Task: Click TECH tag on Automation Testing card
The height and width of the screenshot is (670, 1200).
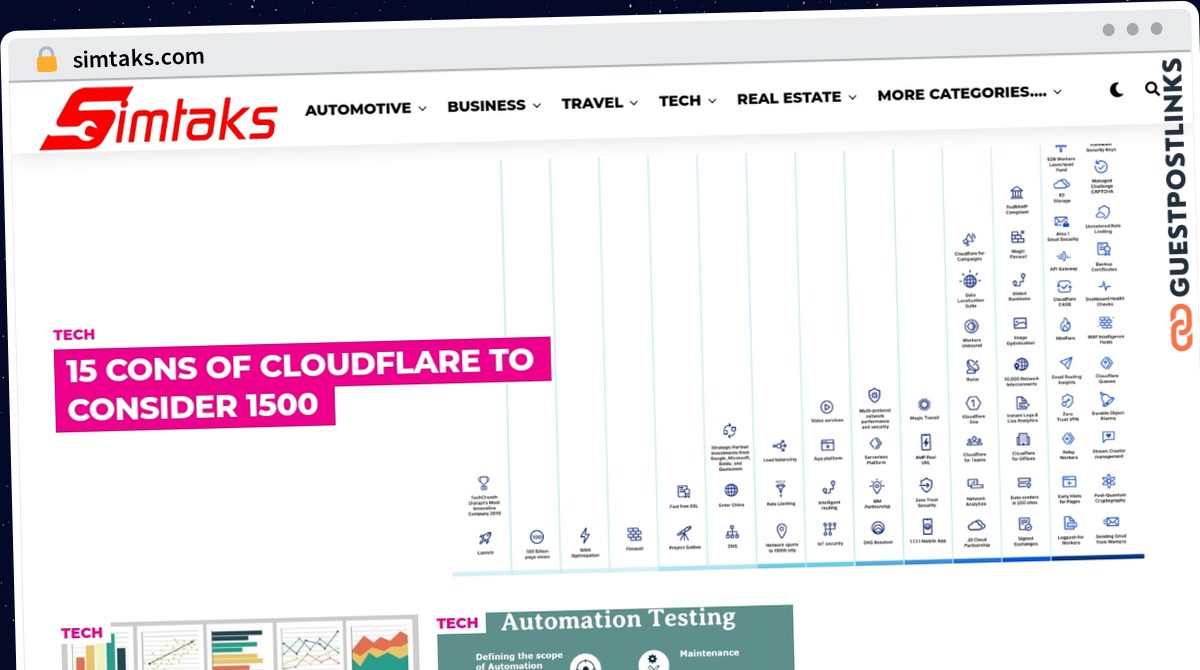Action: pyautogui.click(x=458, y=623)
